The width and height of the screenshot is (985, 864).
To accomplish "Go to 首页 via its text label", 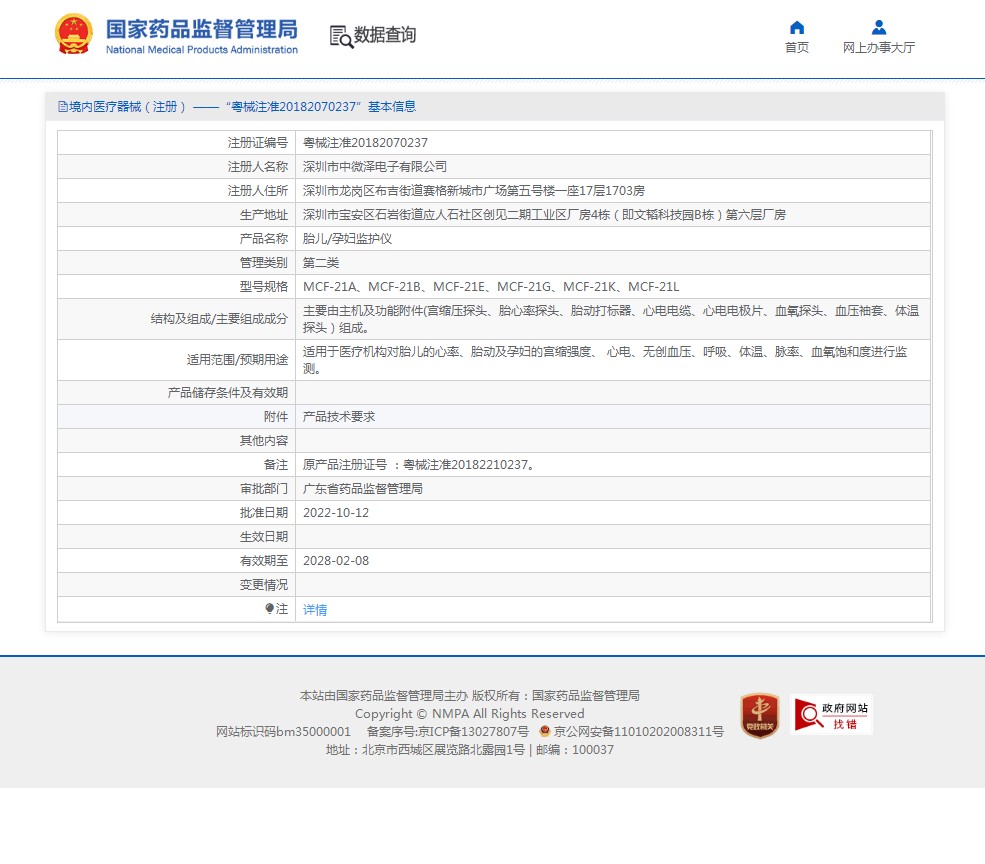I will click(x=796, y=48).
